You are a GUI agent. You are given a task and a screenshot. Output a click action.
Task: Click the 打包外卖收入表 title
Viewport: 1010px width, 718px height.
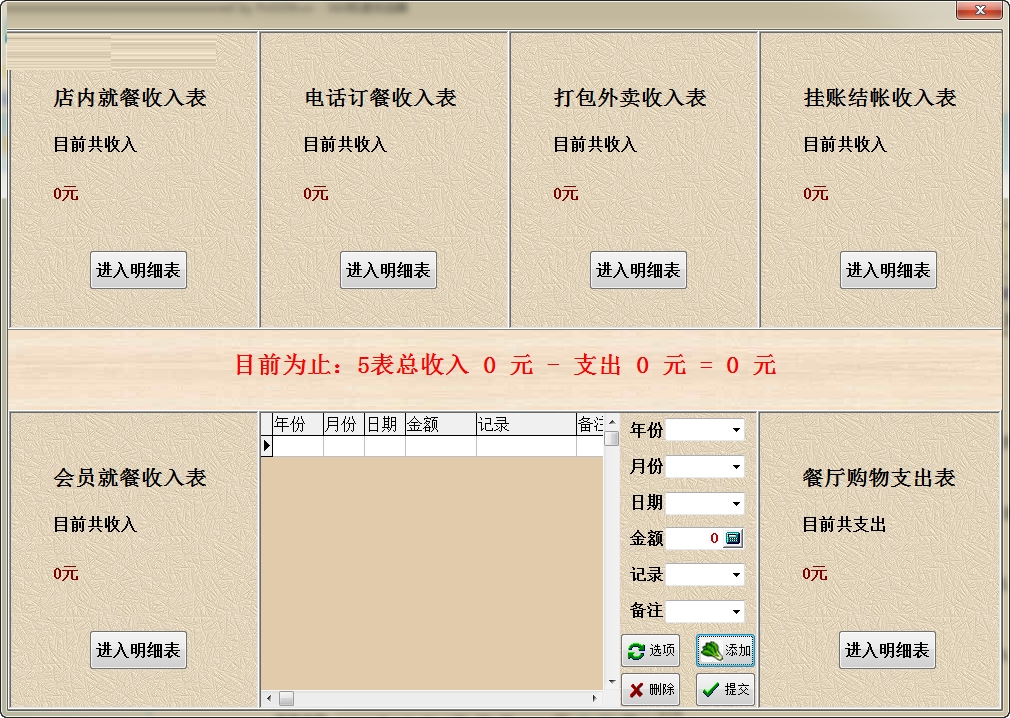click(x=630, y=98)
